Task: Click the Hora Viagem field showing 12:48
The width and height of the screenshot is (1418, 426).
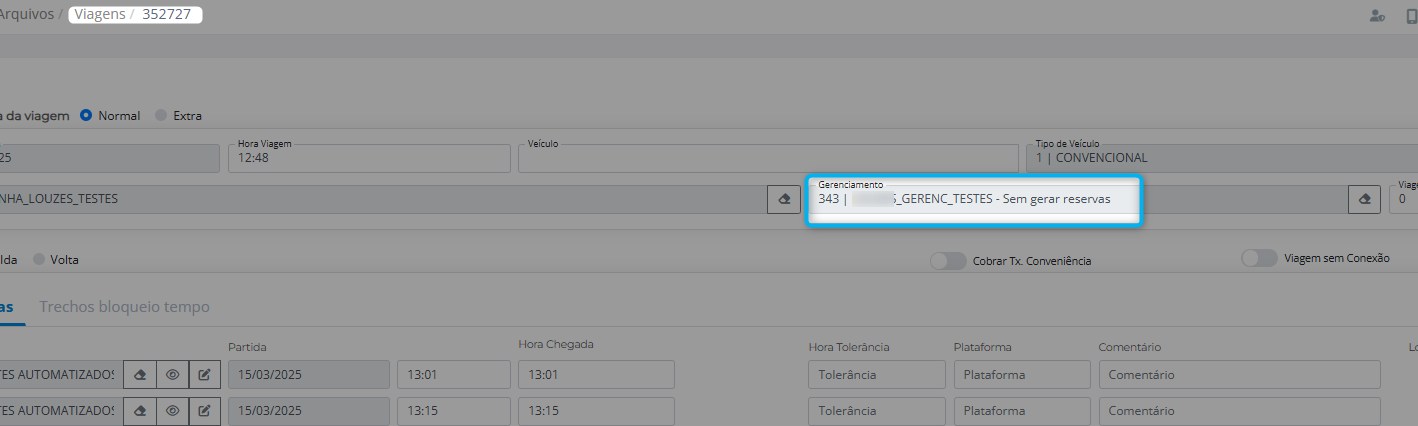Action: coord(369,158)
